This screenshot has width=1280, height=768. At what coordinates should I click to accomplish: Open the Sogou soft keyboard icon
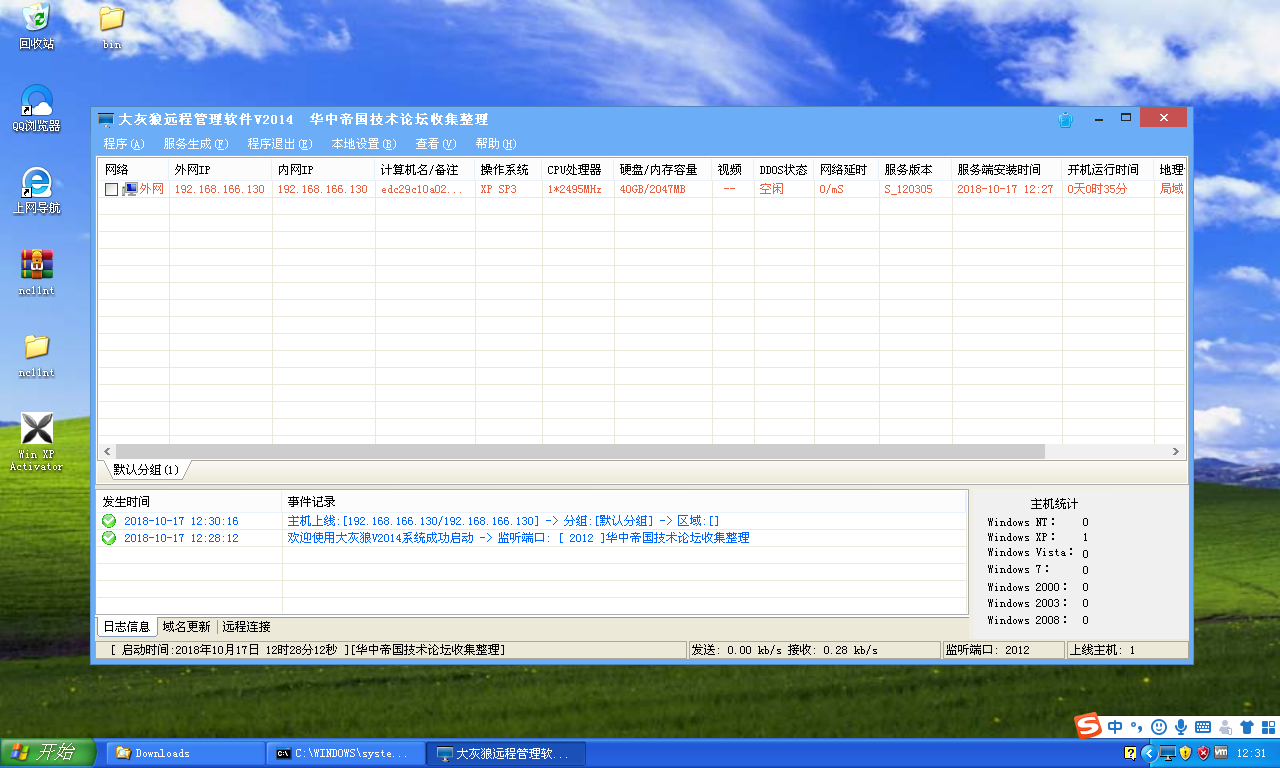(1203, 727)
